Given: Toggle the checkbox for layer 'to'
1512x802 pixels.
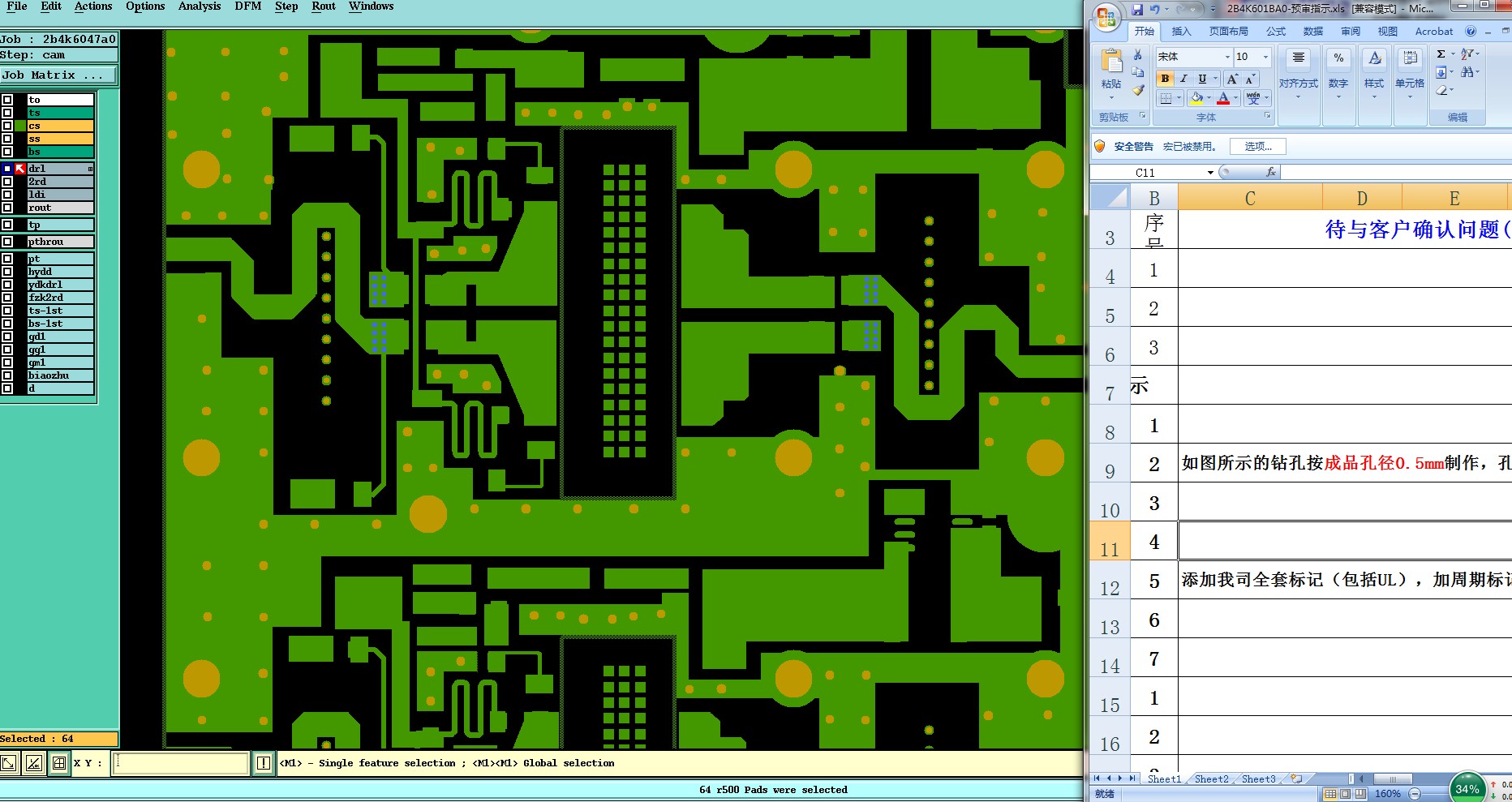Looking at the screenshot, I should tap(7, 100).
